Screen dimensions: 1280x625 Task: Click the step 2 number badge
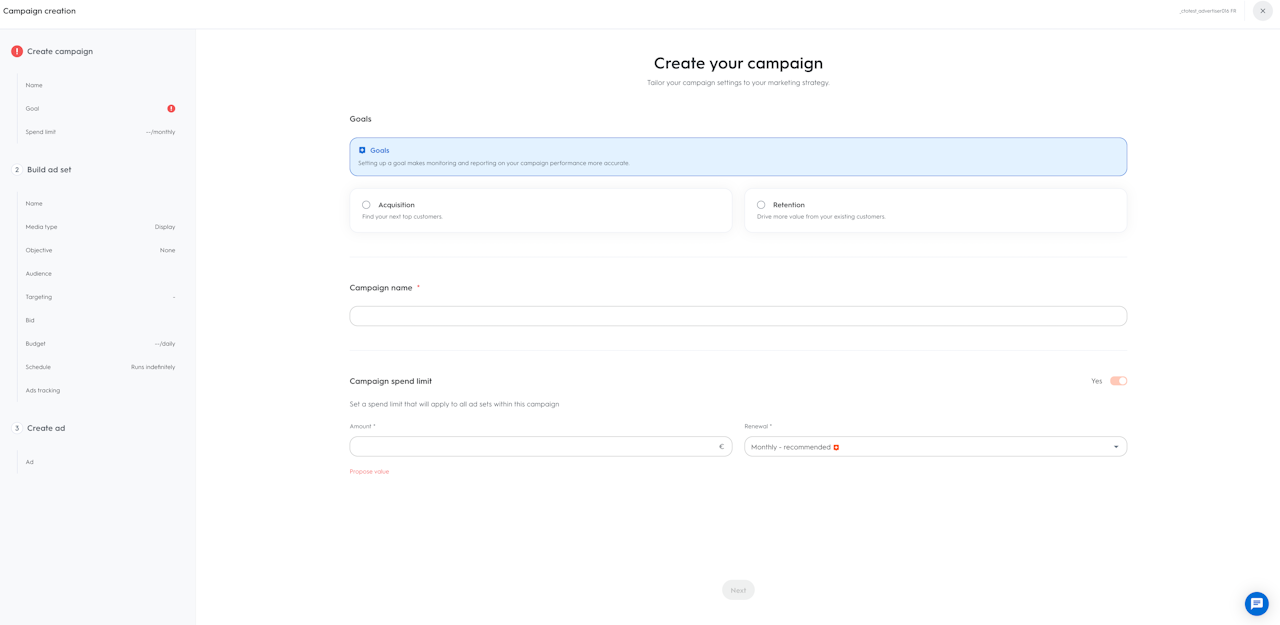[17, 170]
